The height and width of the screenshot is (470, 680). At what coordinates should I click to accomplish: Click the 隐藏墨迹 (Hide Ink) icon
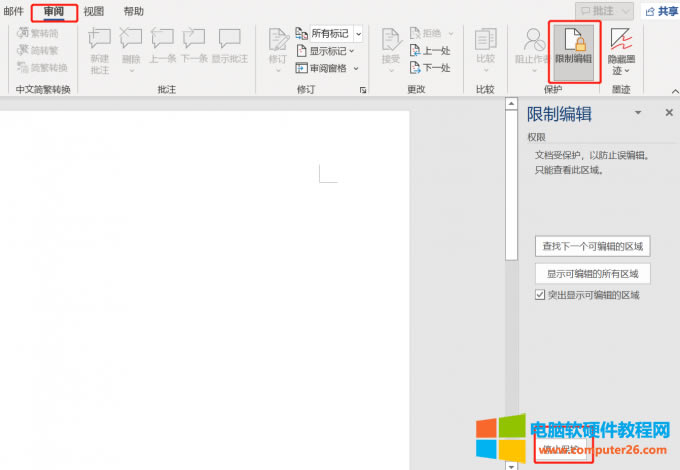[621, 49]
